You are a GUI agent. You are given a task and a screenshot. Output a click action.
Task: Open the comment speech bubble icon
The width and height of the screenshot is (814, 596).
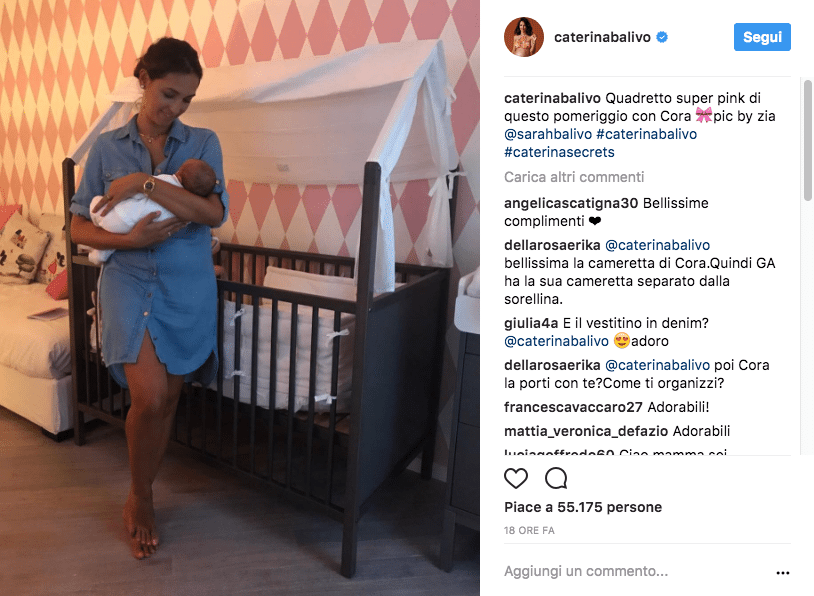(x=556, y=478)
